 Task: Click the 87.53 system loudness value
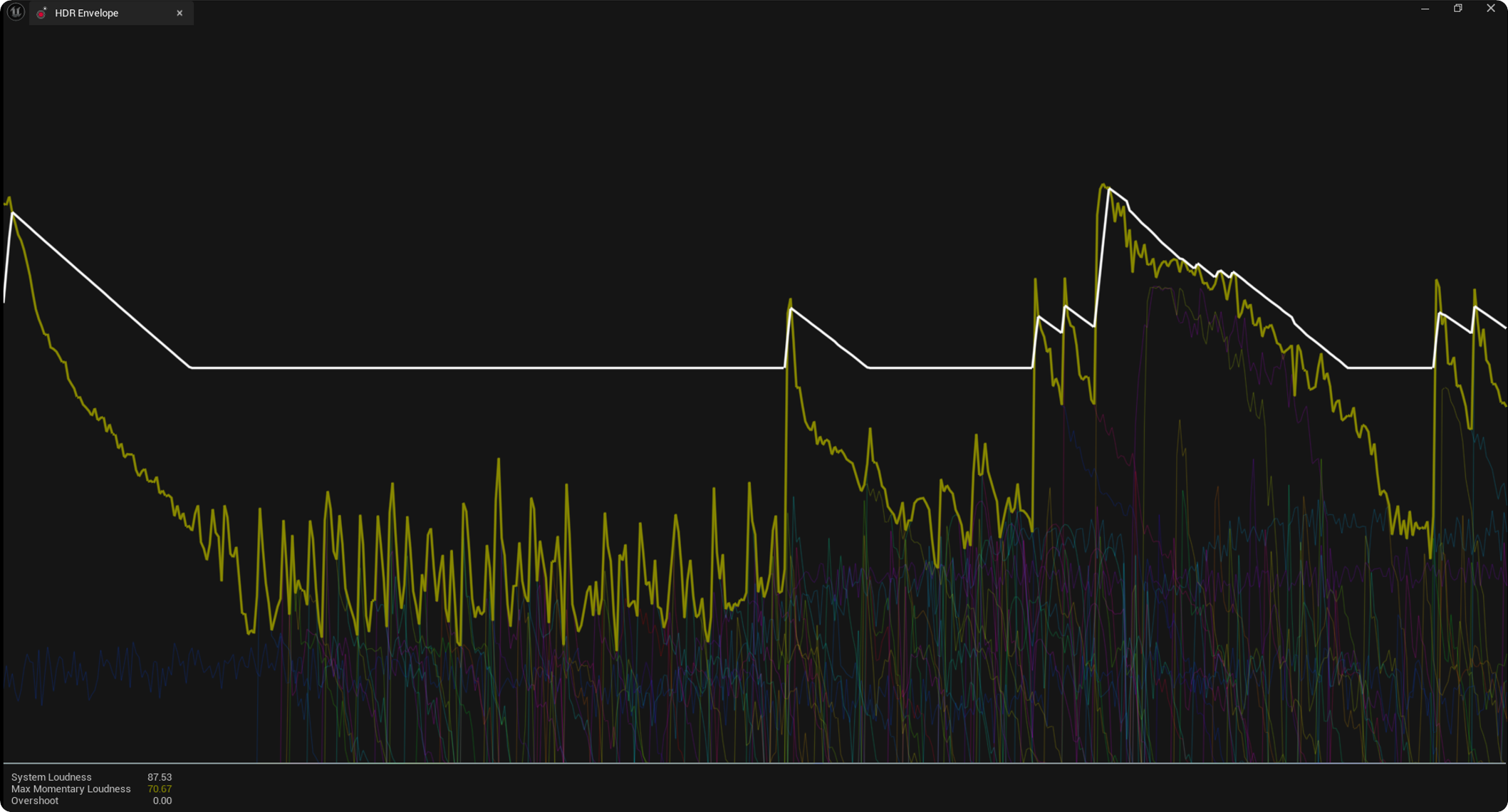coord(160,777)
